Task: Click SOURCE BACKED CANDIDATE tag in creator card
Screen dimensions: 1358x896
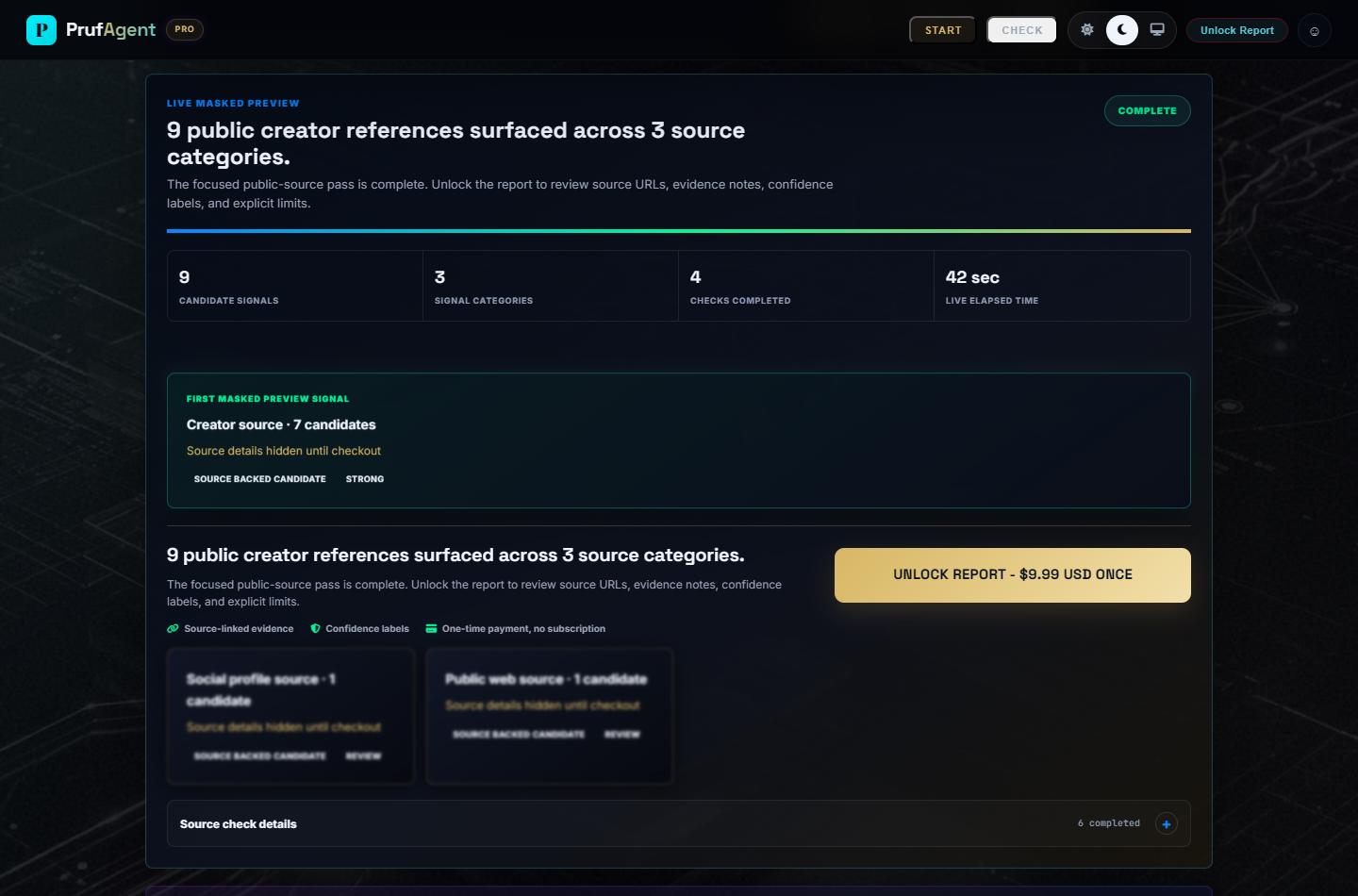Action: tap(260, 479)
